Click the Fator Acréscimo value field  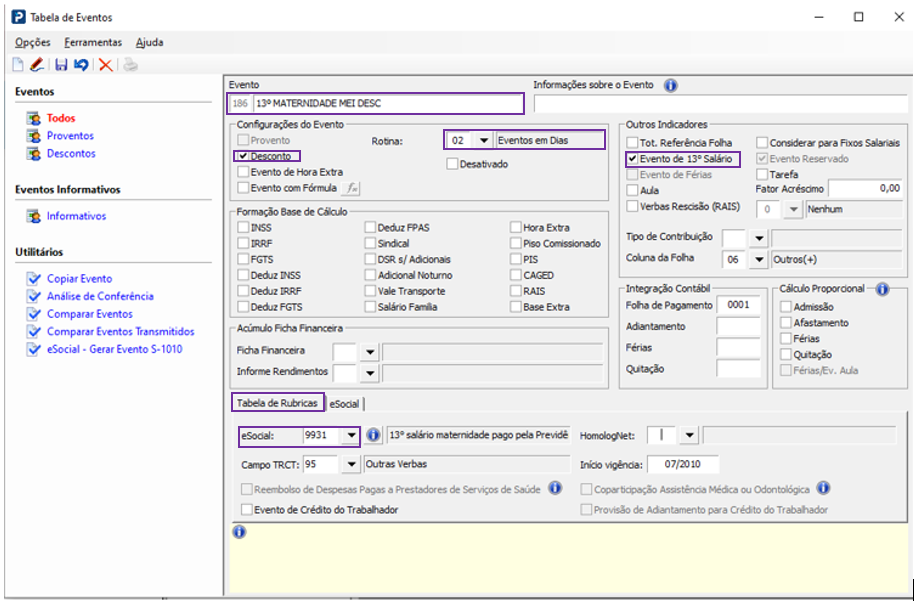[x=865, y=188]
